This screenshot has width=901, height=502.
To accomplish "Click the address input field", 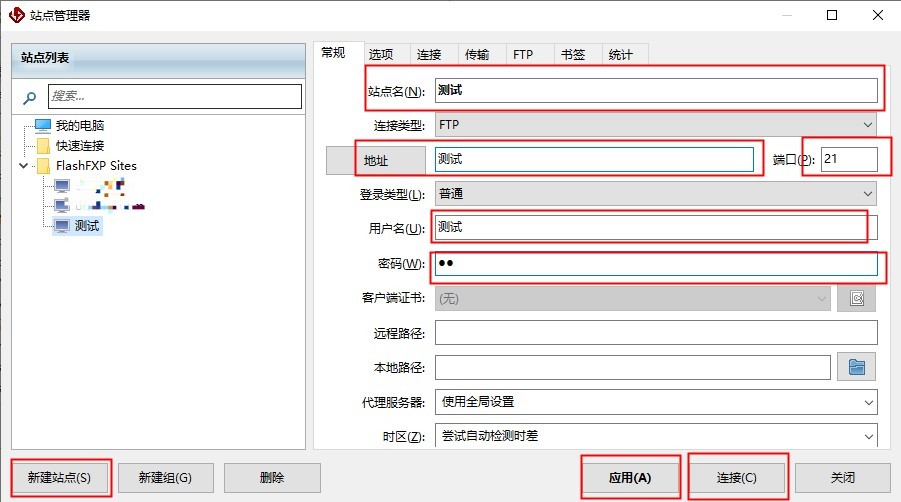I will pos(594,159).
